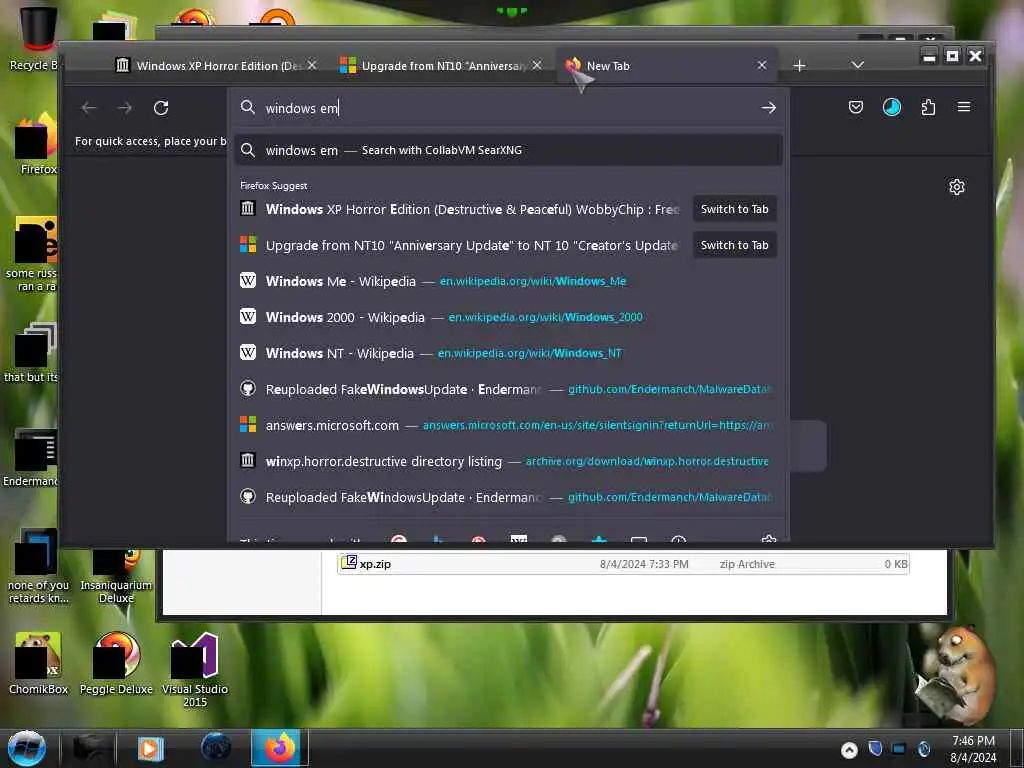The image size is (1024, 768).
Task: Open the Windows Start orb
Action: (x=27, y=748)
